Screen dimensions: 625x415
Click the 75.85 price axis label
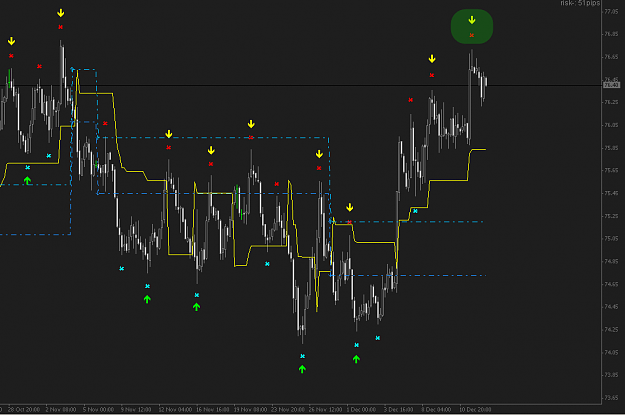point(611,148)
